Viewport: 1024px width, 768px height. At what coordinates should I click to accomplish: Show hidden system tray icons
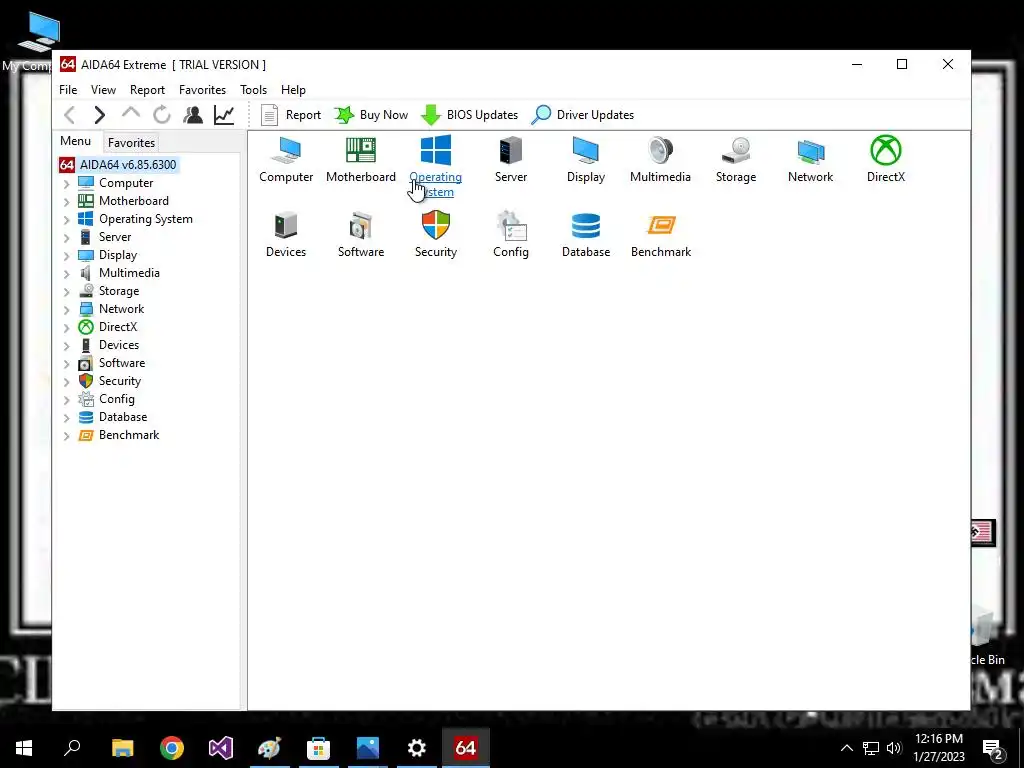click(x=846, y=748)
